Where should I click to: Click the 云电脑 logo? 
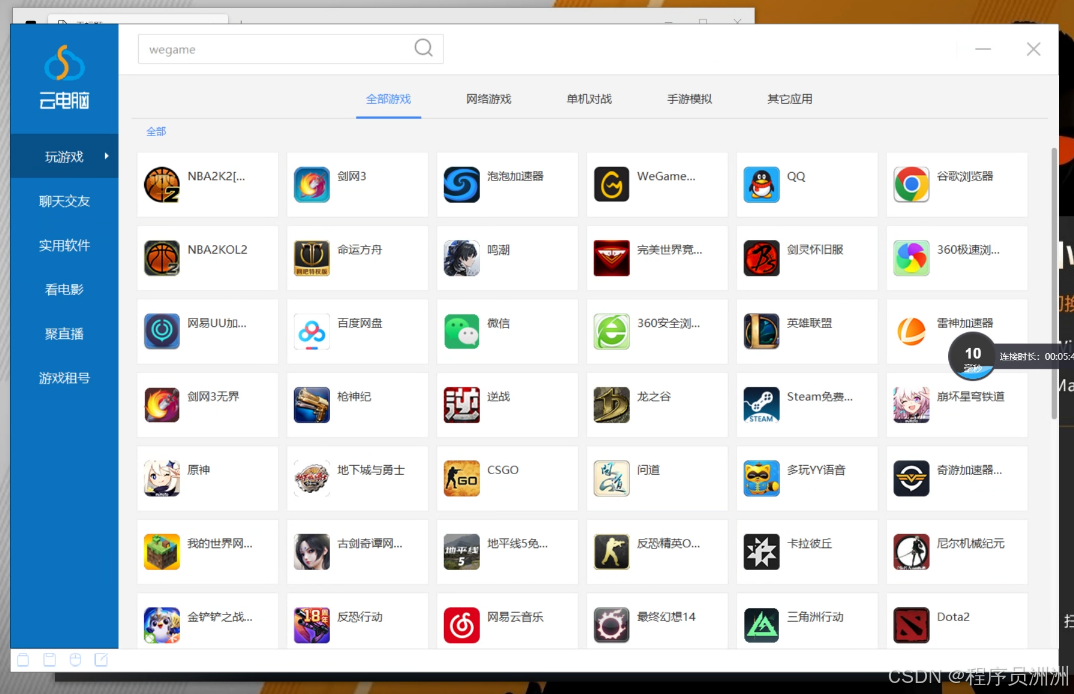(x=64, y=77)
